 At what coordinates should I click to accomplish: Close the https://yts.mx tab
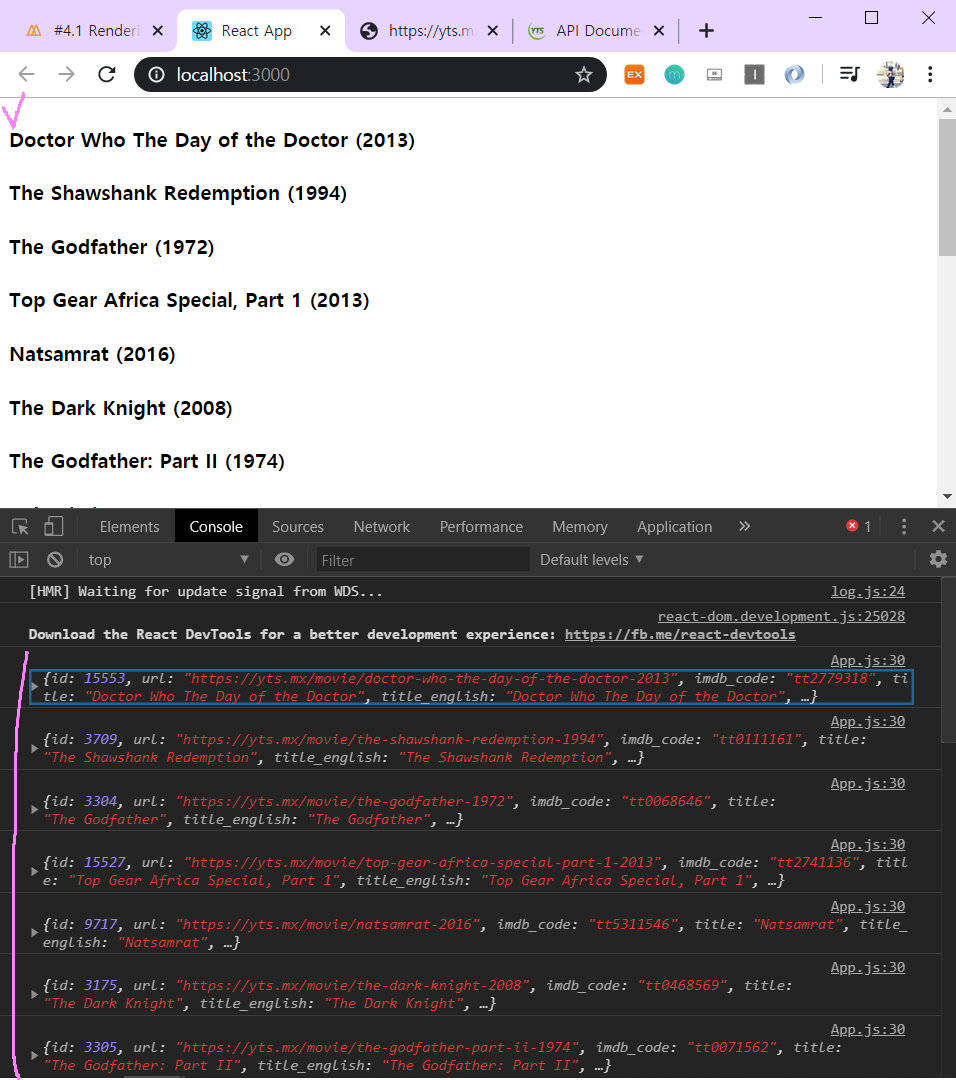tap(492, 30)
